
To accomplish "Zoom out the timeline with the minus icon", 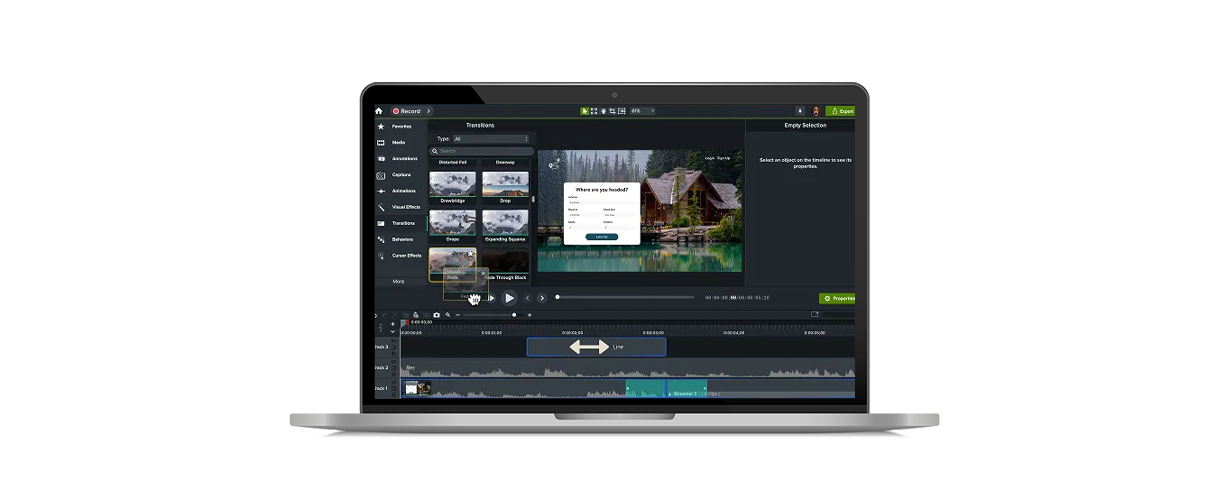I will pyautogui.click(x=459, y=315).
